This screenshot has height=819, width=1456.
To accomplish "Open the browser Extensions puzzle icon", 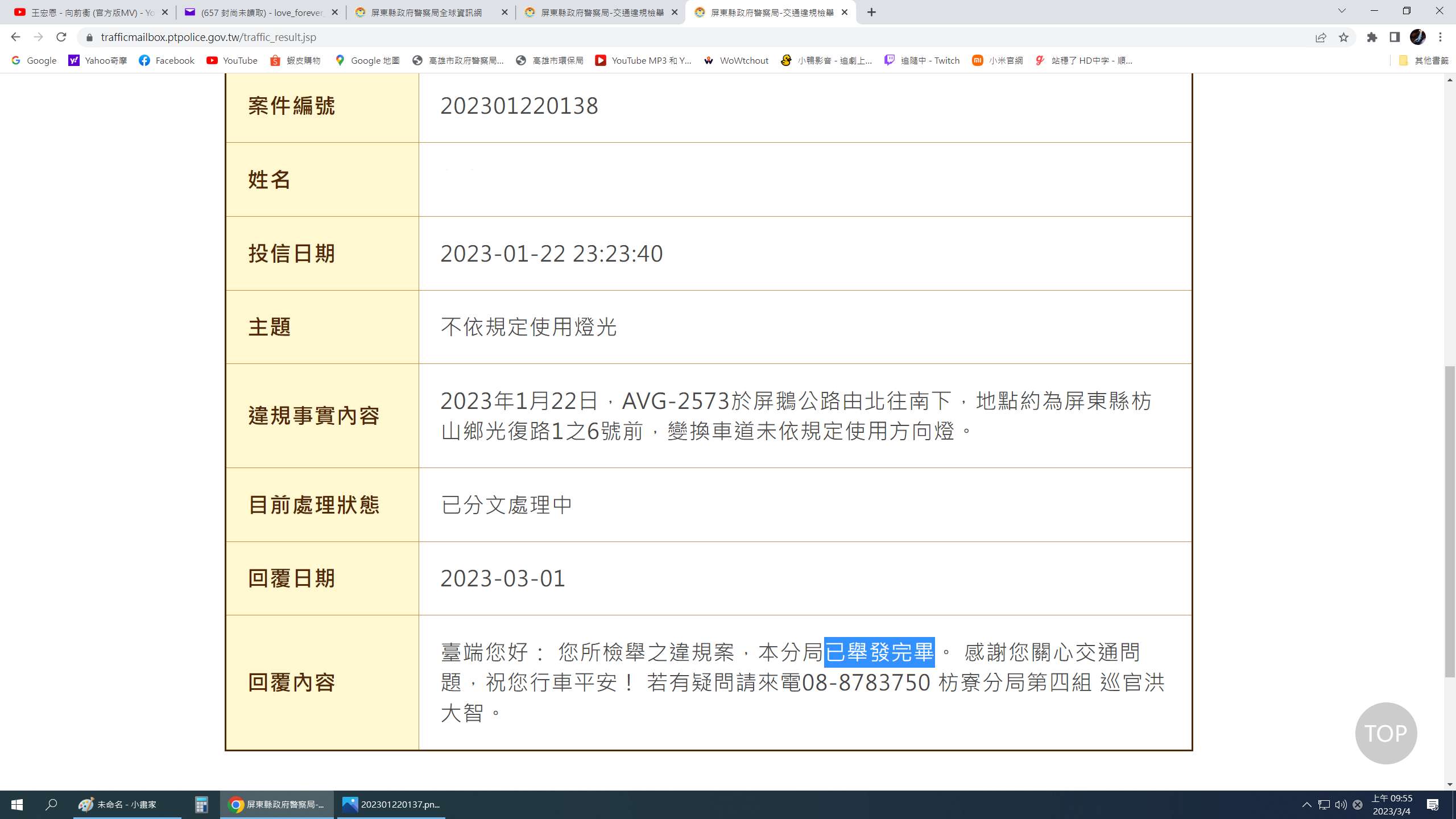I will coord(1372,37).
